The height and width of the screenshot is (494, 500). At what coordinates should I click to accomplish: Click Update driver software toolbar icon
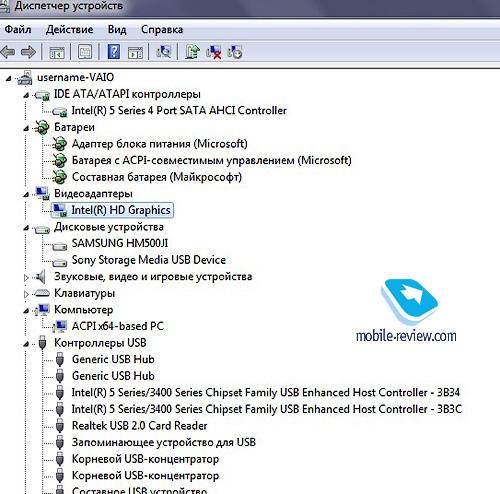tap(192, 52)
